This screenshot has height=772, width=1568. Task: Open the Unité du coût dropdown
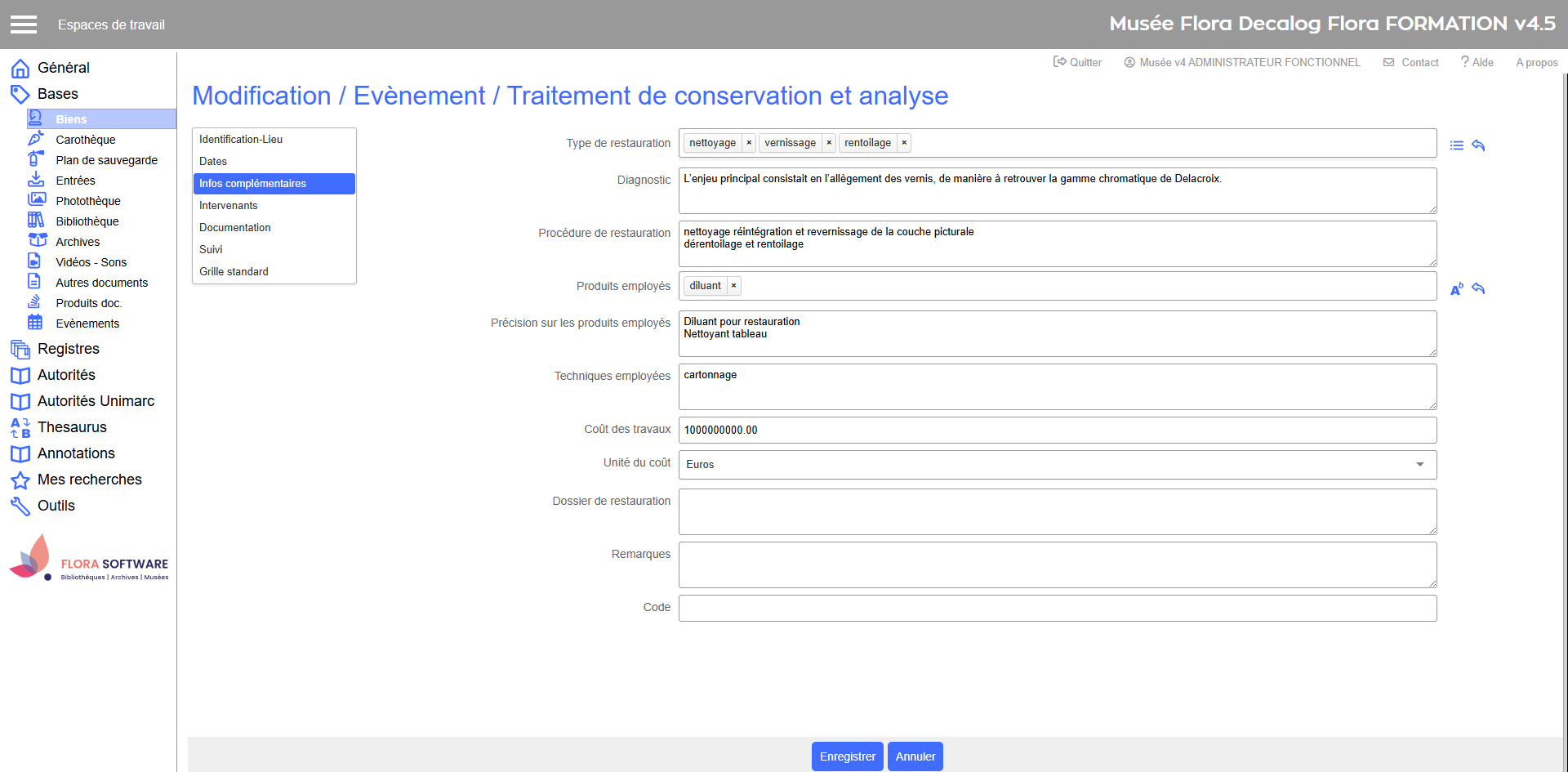coord(1057,465)
